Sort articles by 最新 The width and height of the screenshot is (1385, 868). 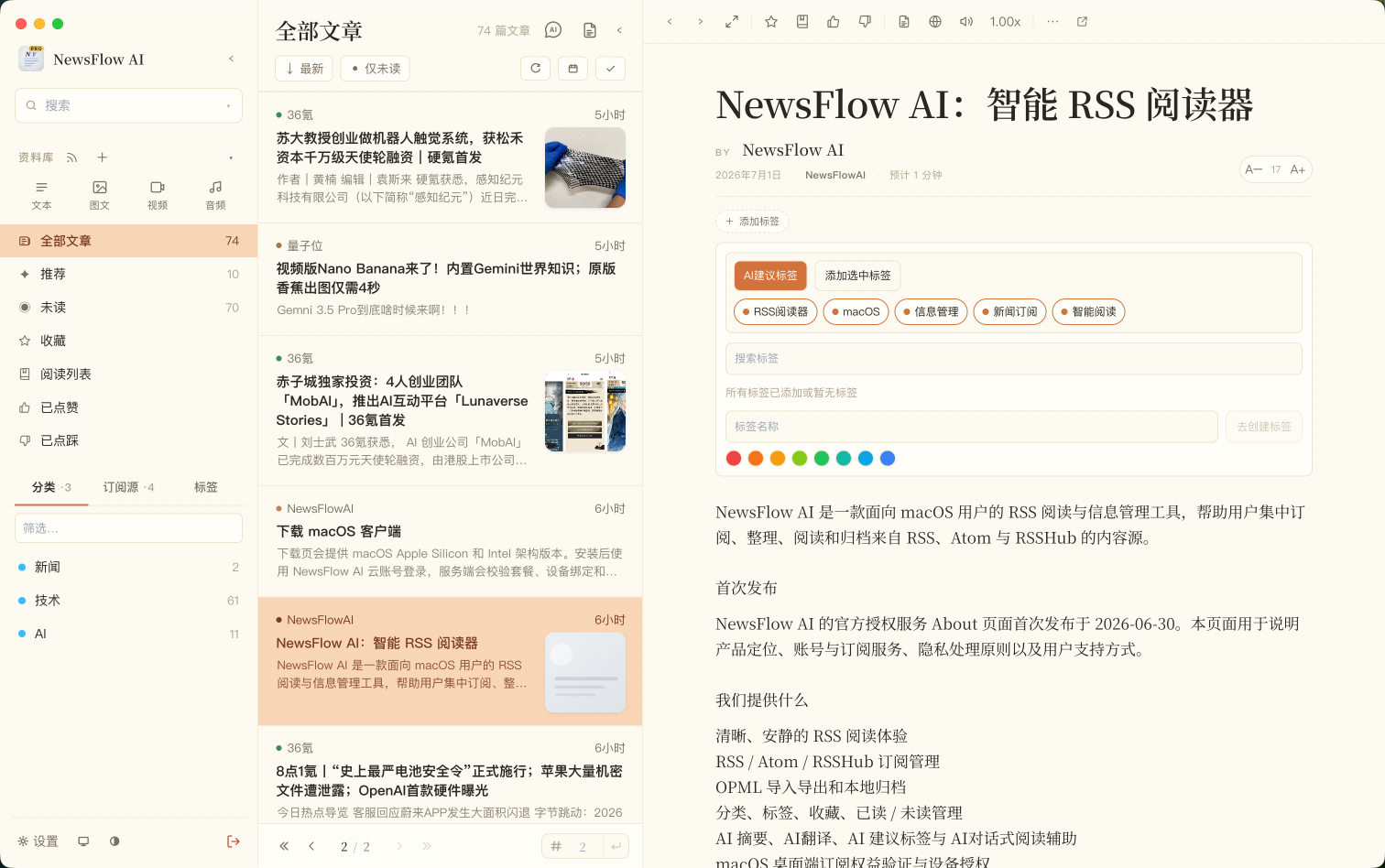click(x=304, y=69)
